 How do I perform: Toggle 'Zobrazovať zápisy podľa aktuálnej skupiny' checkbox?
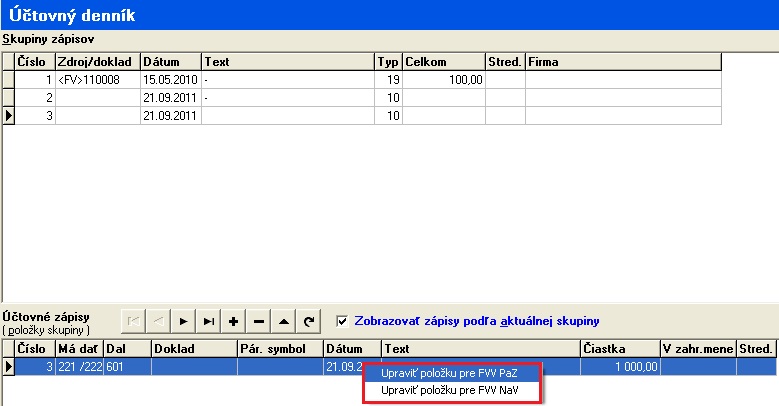coord(343,321)
